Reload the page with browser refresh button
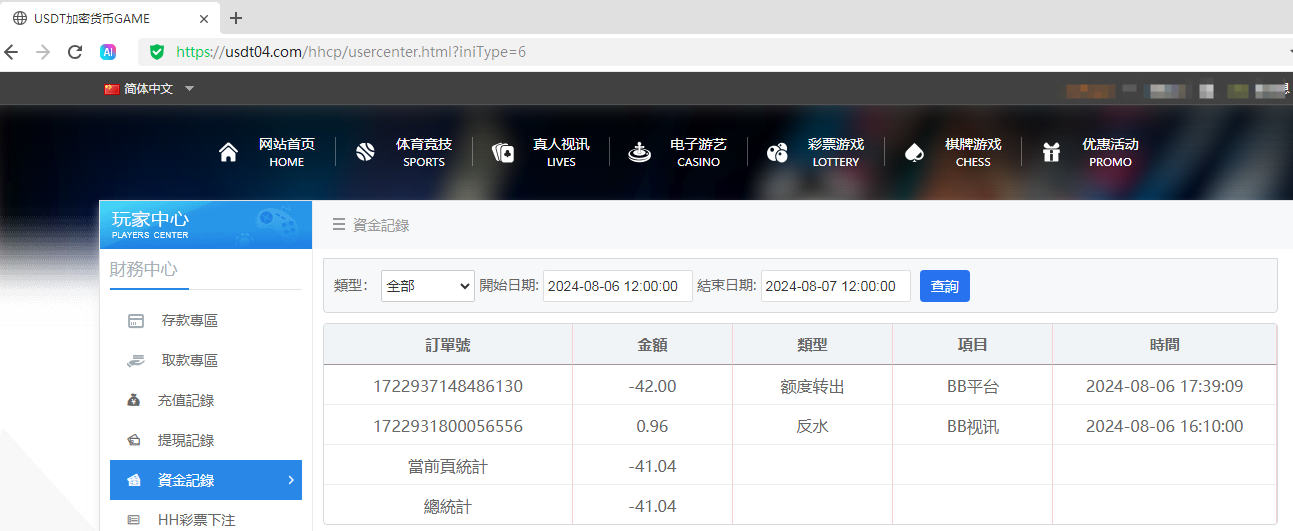 click(74, 52)
